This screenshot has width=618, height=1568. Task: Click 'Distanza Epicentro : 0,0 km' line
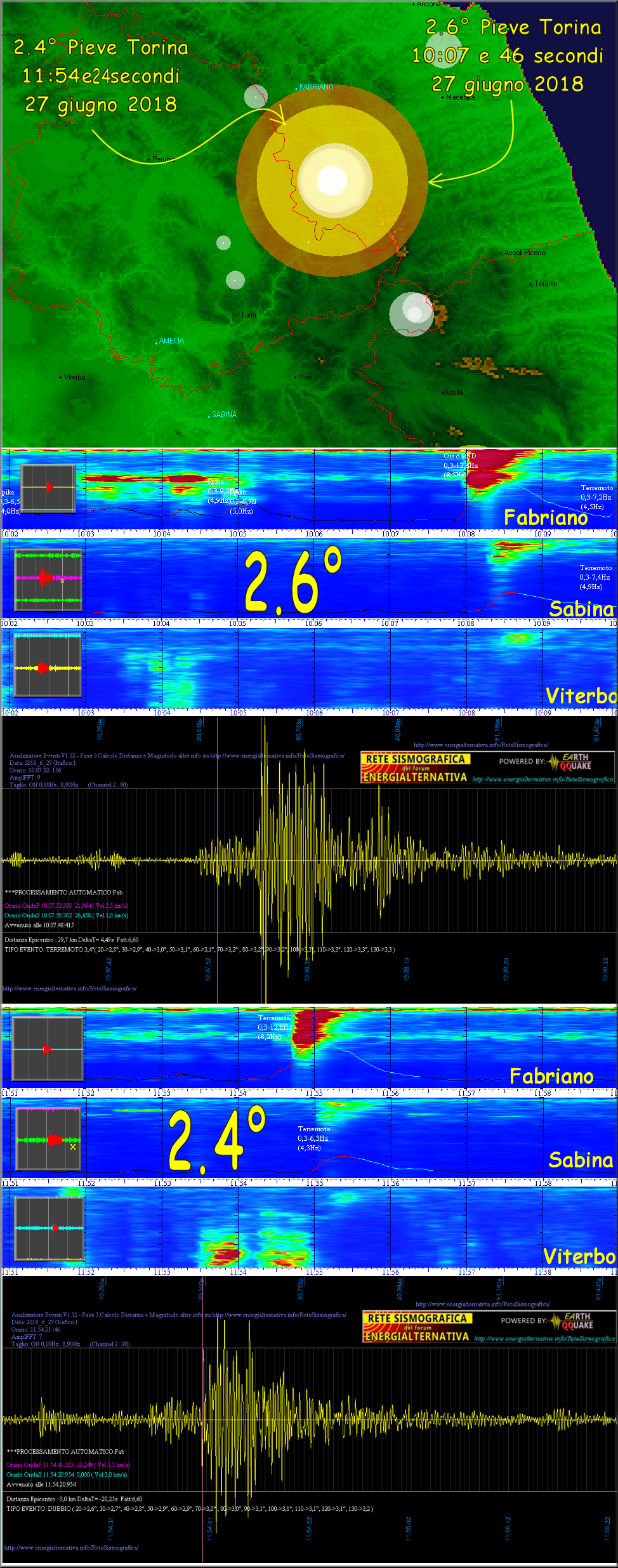pyautogui.click(x=75, y=1499)
